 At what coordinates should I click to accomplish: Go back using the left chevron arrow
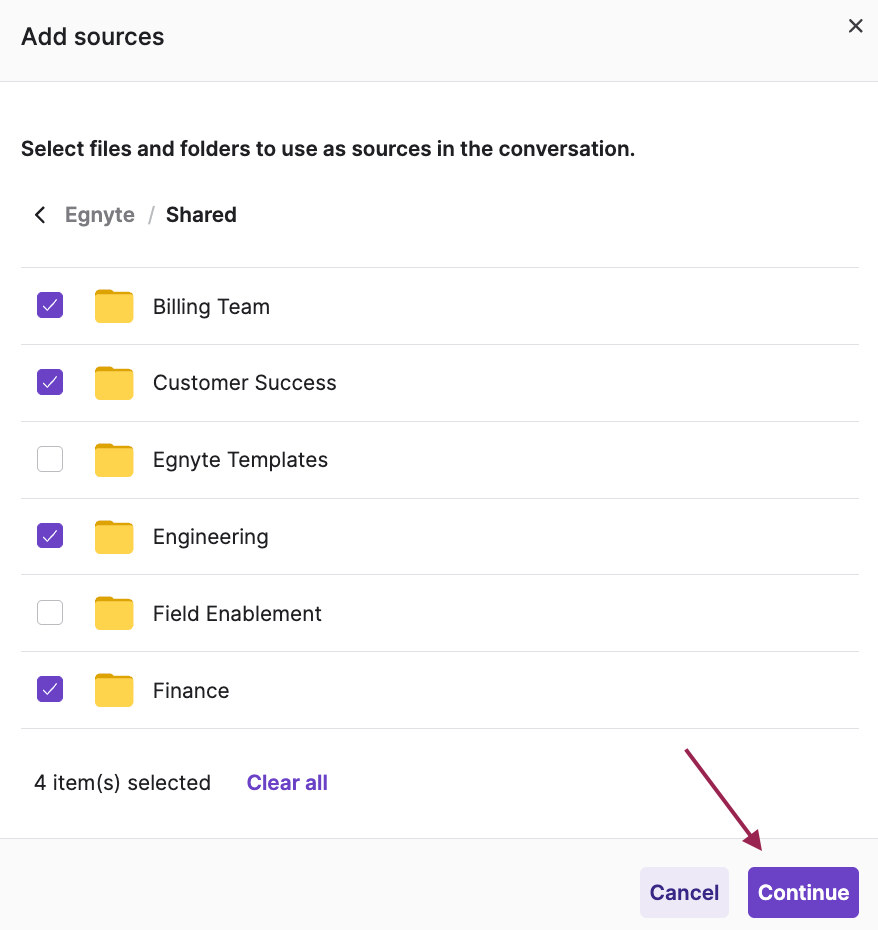point(40,215)
